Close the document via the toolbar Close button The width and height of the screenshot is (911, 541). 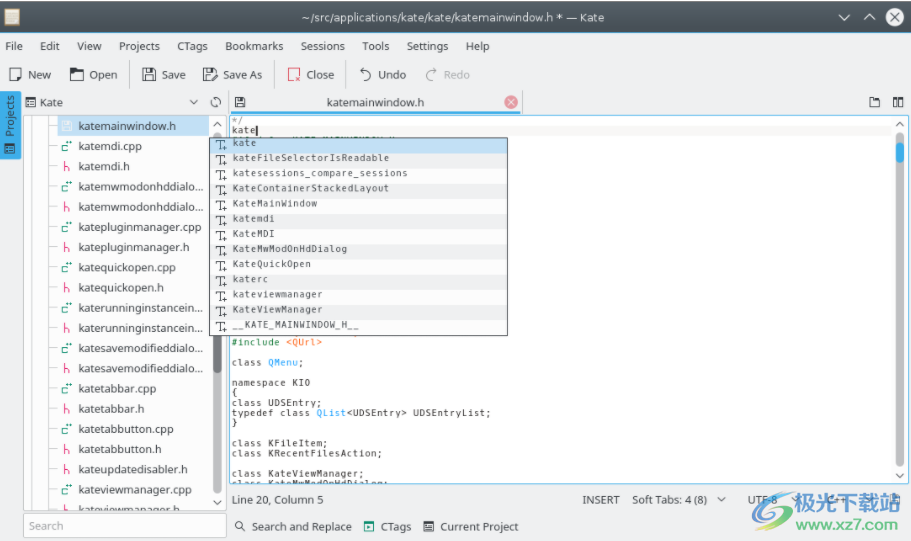pyautogui.click(x=311, y=74)
